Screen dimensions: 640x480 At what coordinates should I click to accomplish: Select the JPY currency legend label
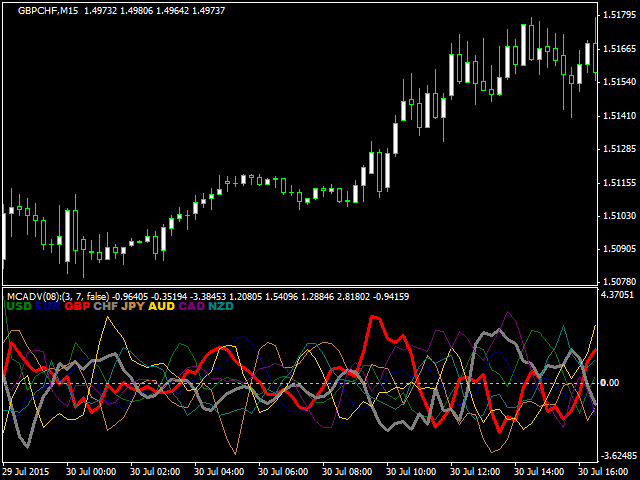pos(133,306)
